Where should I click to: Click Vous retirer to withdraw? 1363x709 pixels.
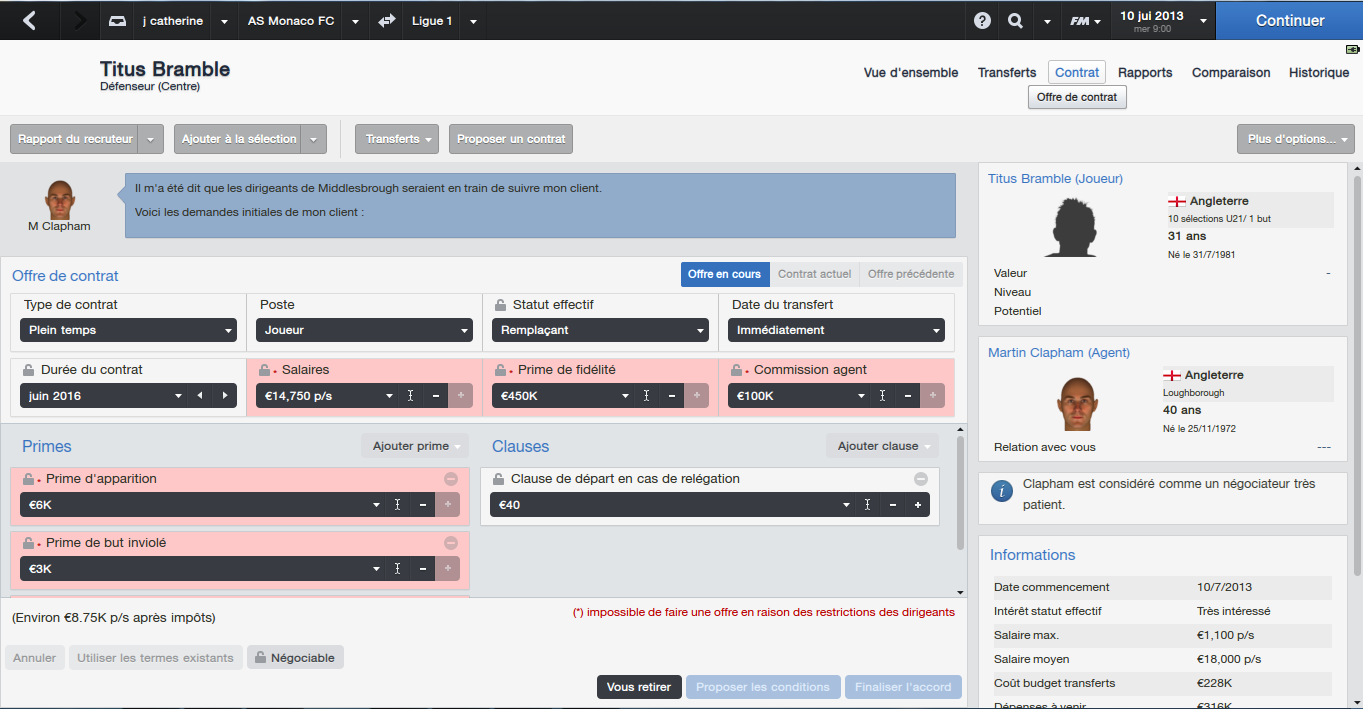tap(640, 687)
